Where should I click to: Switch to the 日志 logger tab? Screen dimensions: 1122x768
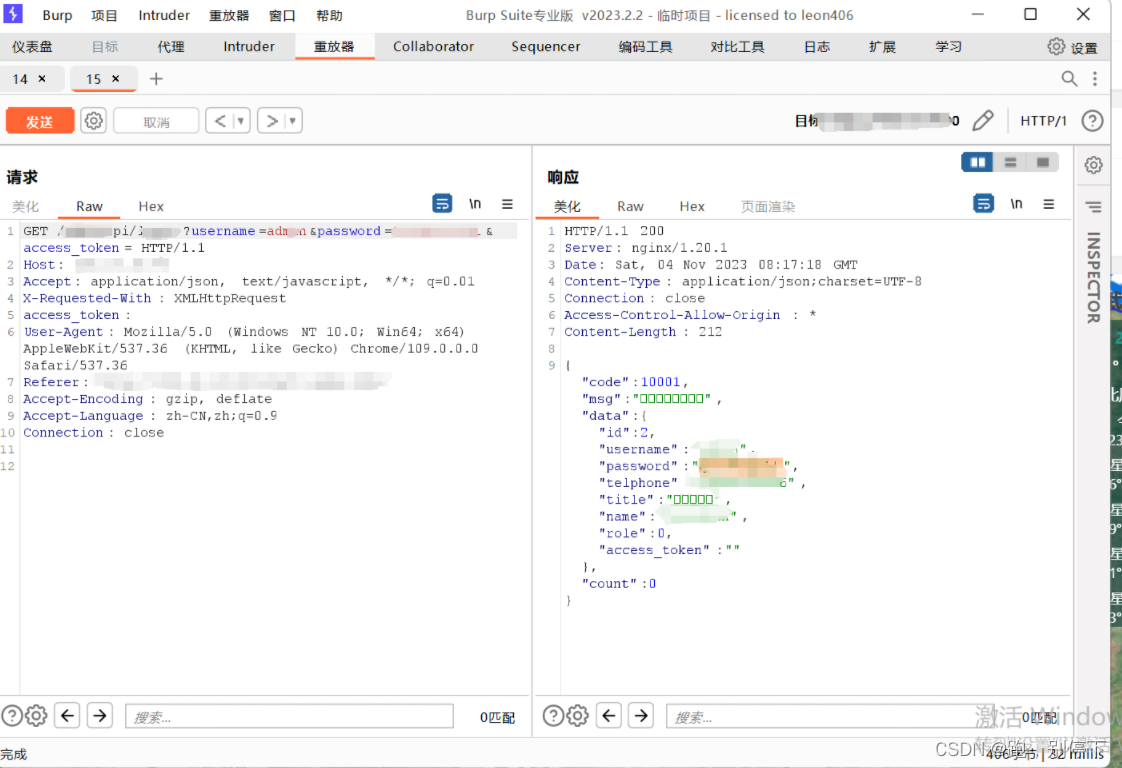click(816, 47)
